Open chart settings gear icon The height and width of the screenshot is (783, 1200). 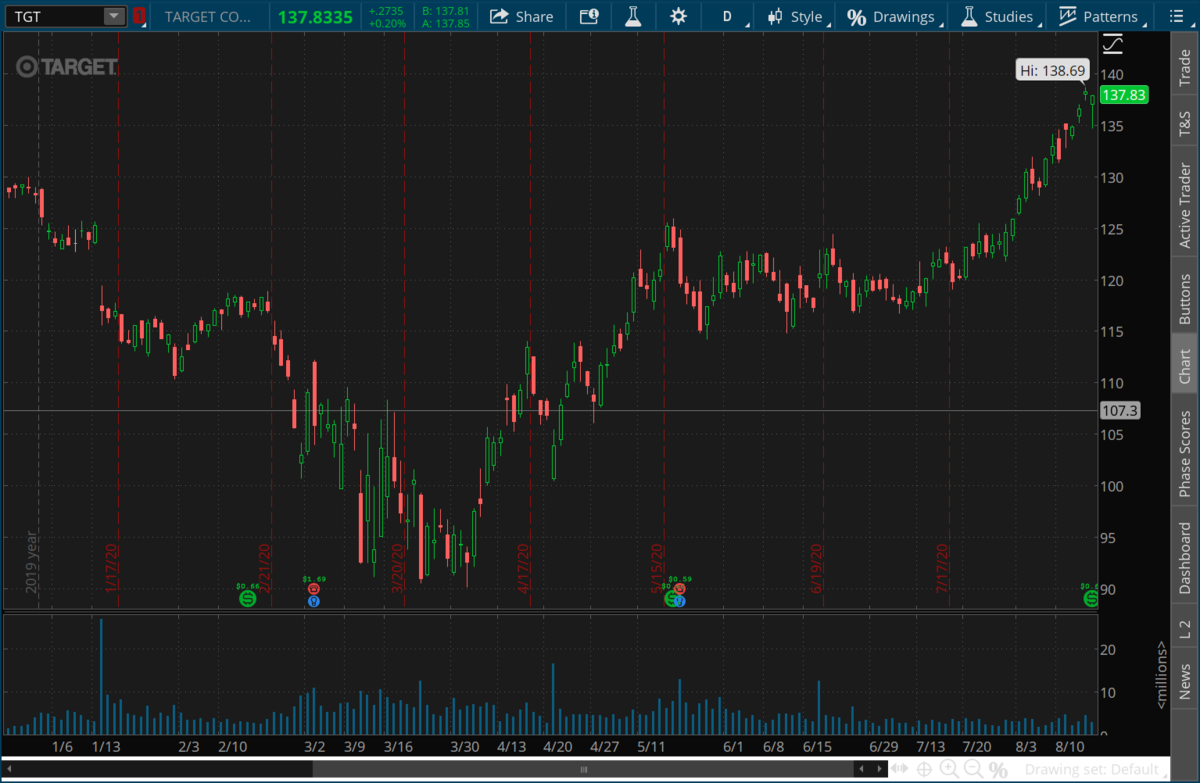(679, 16)
